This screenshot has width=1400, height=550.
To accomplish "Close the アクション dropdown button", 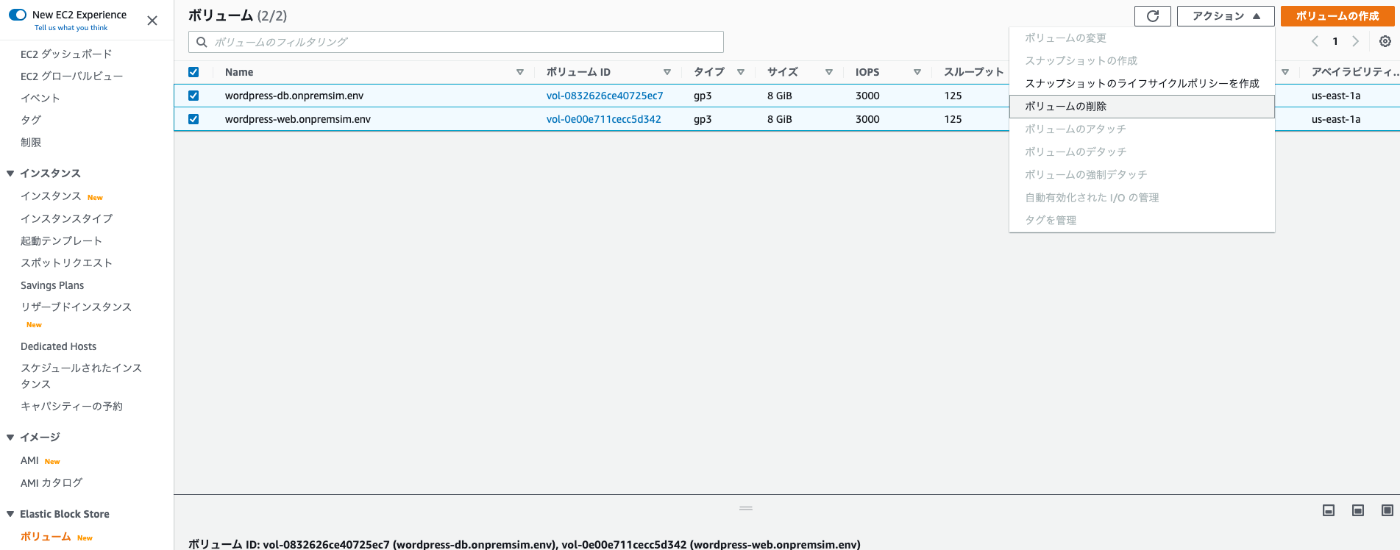I will [x=1226, y=16].
